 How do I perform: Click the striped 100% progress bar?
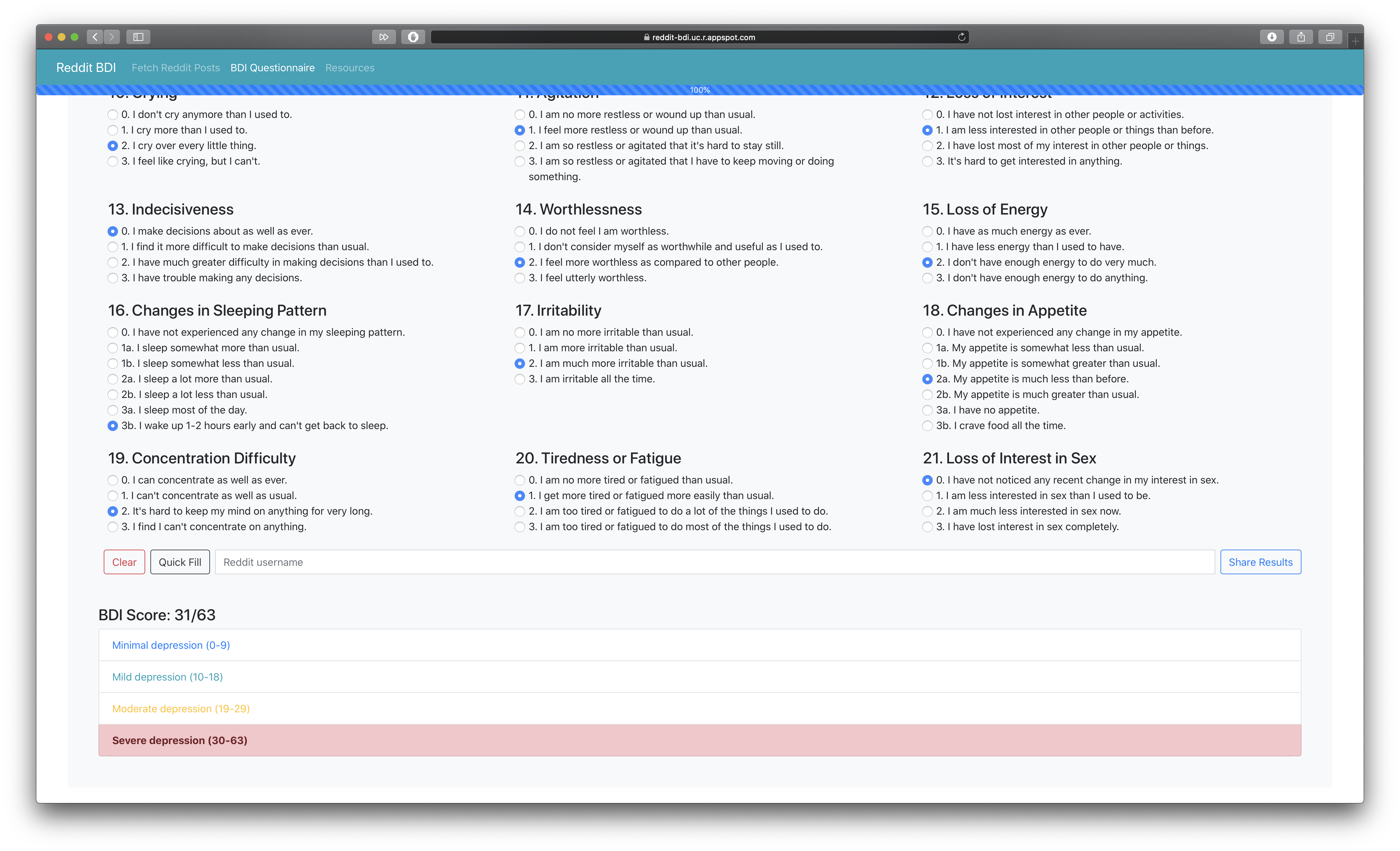tap(700, 90)
